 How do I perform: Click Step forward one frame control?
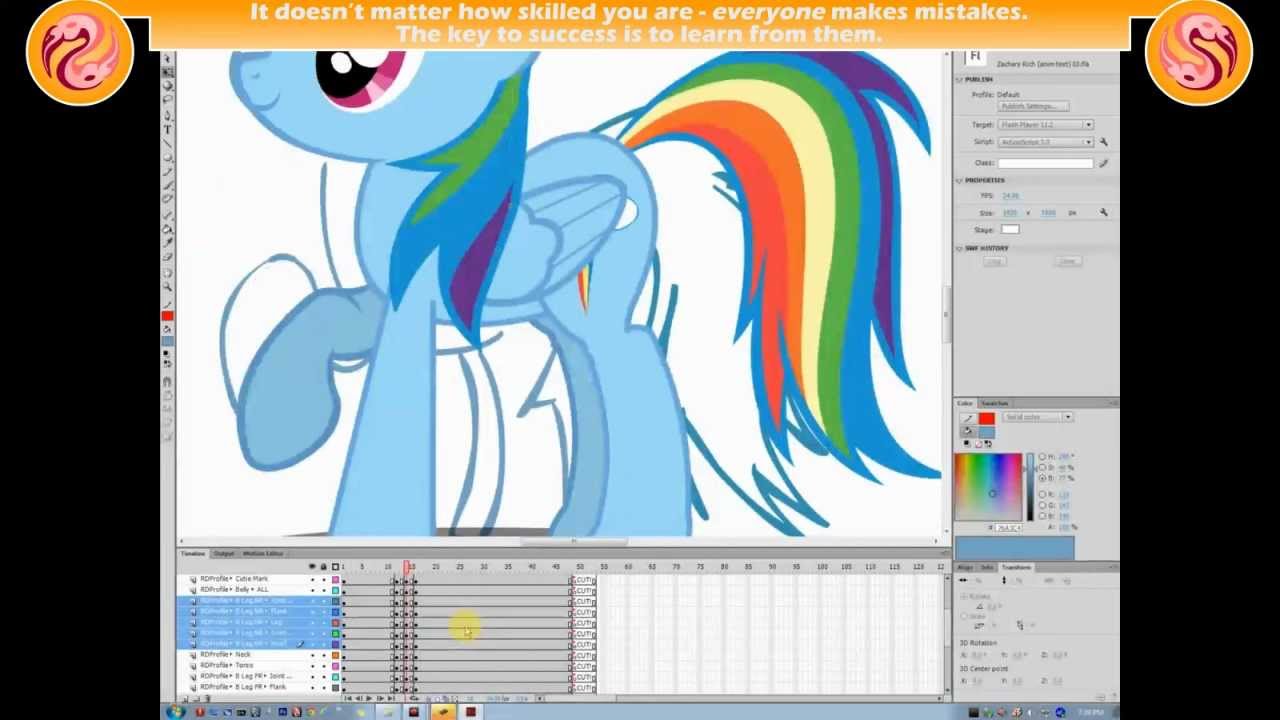point(380,697)
